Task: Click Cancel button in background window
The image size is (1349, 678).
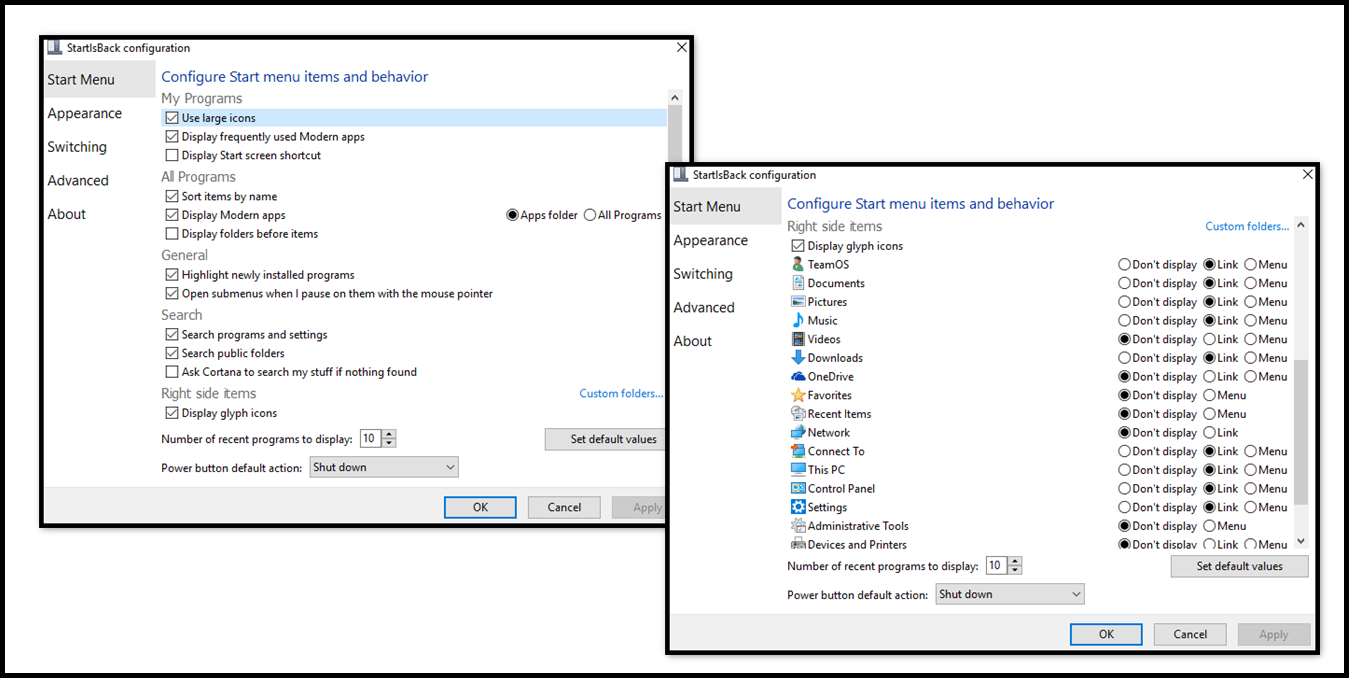Action: point(564,507)
